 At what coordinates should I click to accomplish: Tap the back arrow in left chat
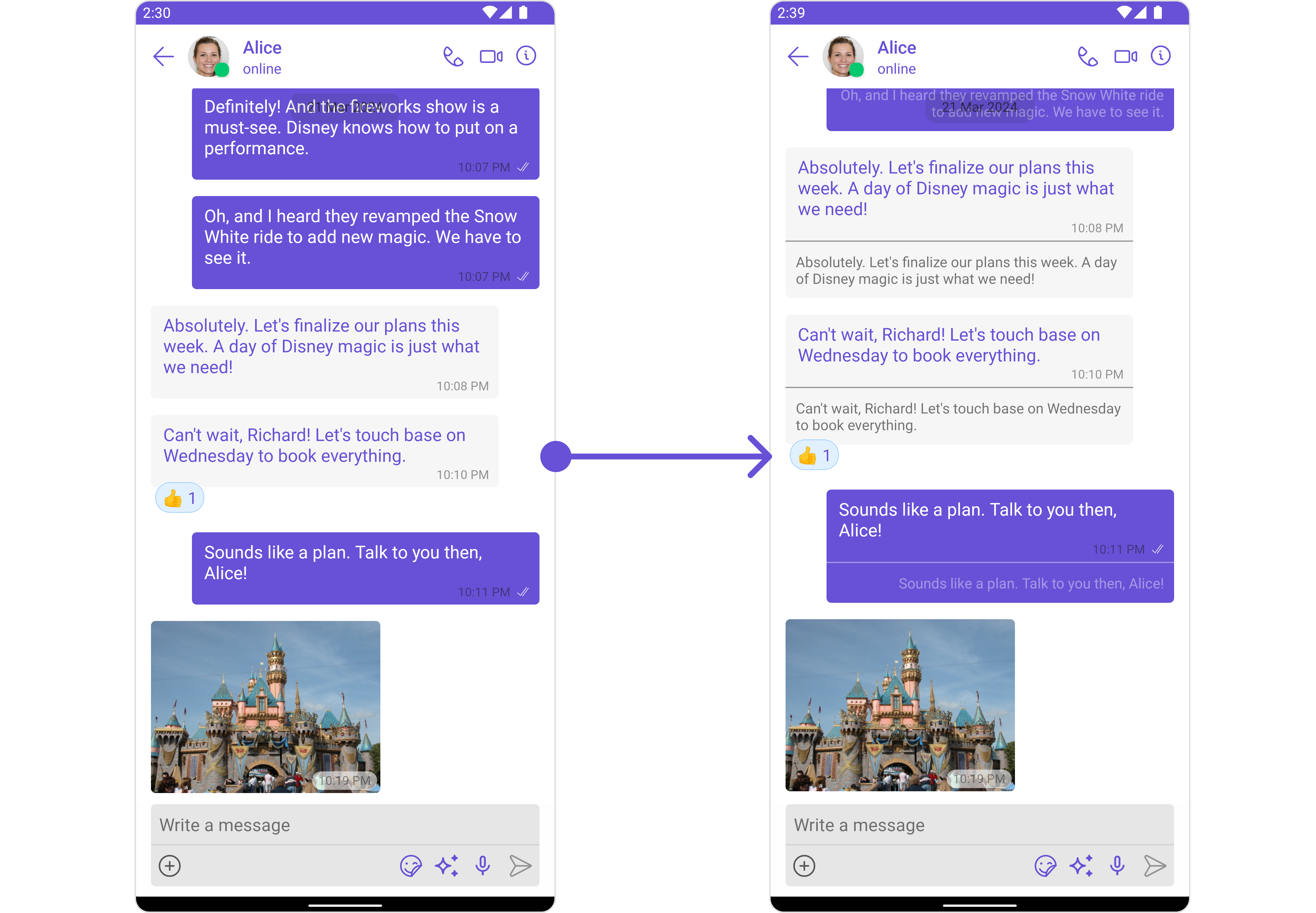click(x=163, y=57)
